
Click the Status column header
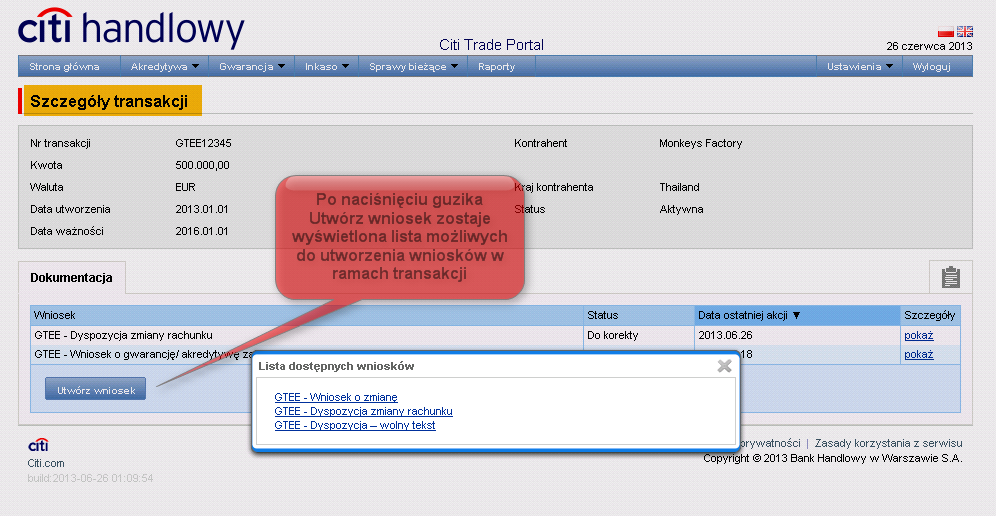639,315
